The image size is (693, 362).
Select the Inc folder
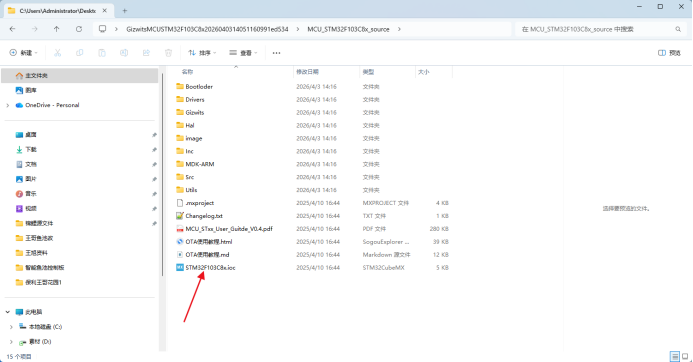pyautogui.click(x=185, y=151)
